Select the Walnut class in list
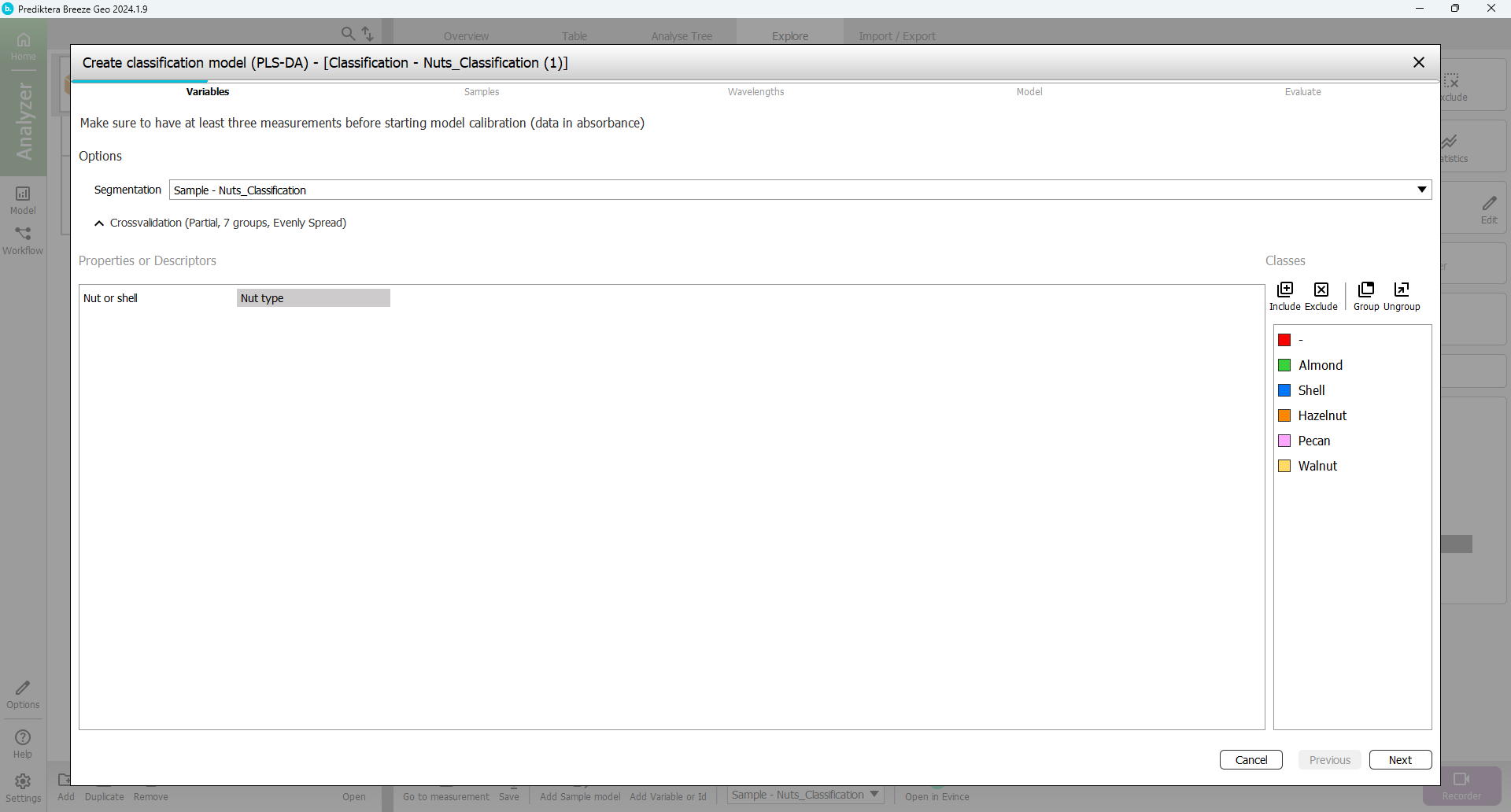Viewport: 1511px width, 812px height. click(x=1317, y=466)
